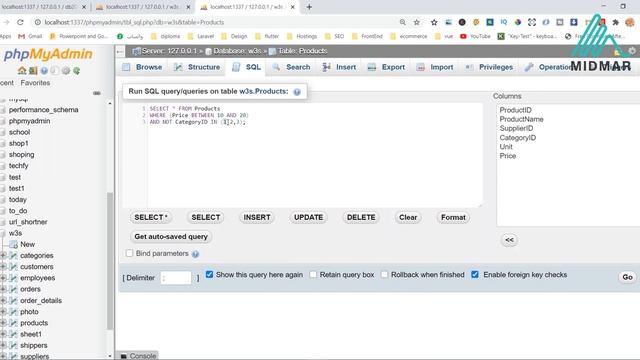This screenshot has height=360, width=640.
Task: Open the screenshot capture extension icon
Action: 532,22
